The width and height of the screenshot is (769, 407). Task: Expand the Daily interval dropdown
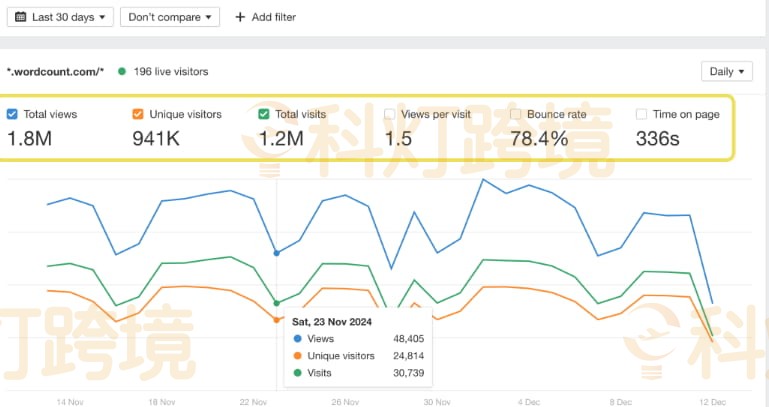(x=727, y=71)
